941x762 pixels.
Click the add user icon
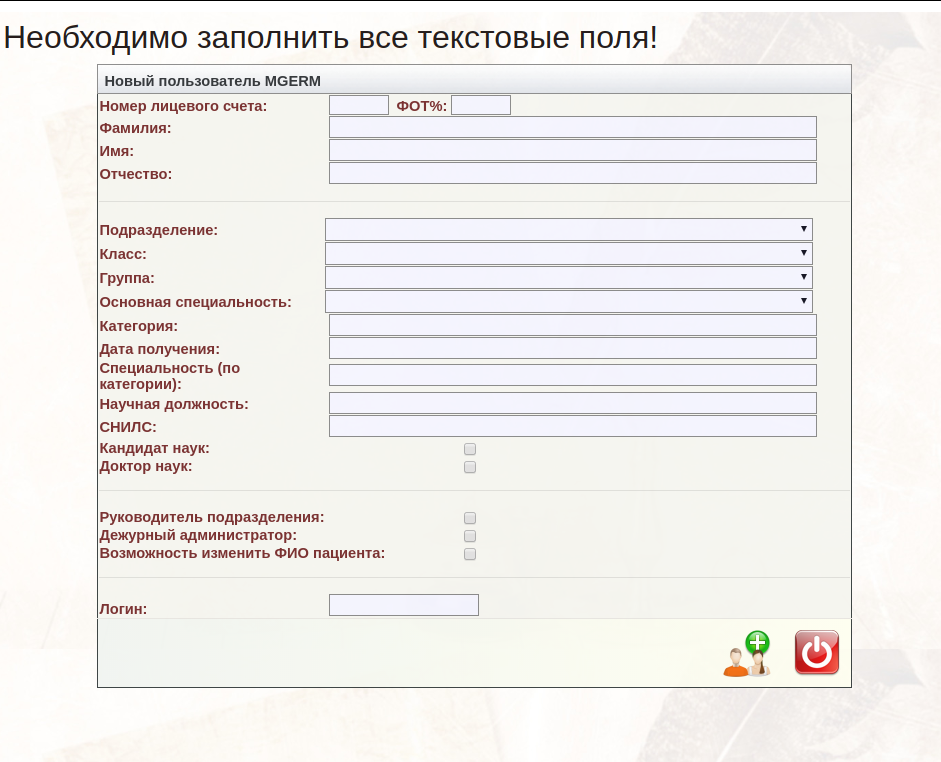[x=747, y=654]
